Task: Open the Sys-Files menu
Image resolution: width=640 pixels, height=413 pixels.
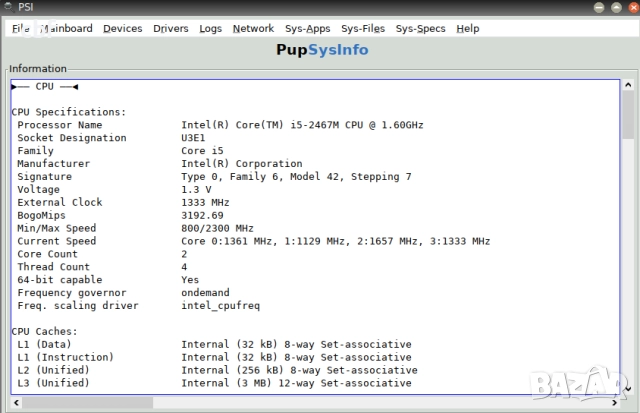Action: coord(362,29)
